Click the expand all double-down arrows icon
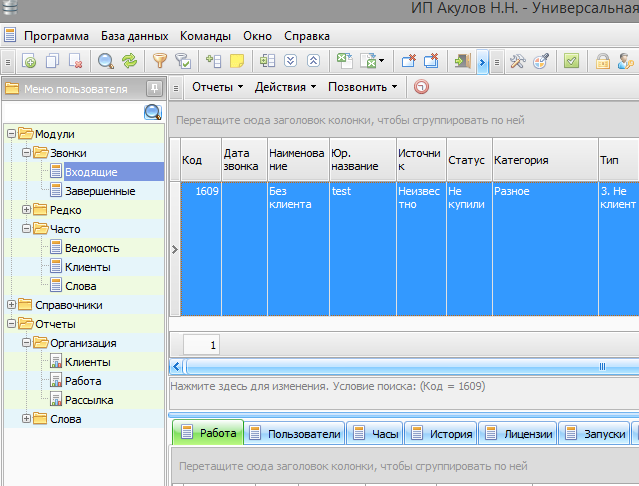Viewport: 639px width, 486px height. coord(290,62)
